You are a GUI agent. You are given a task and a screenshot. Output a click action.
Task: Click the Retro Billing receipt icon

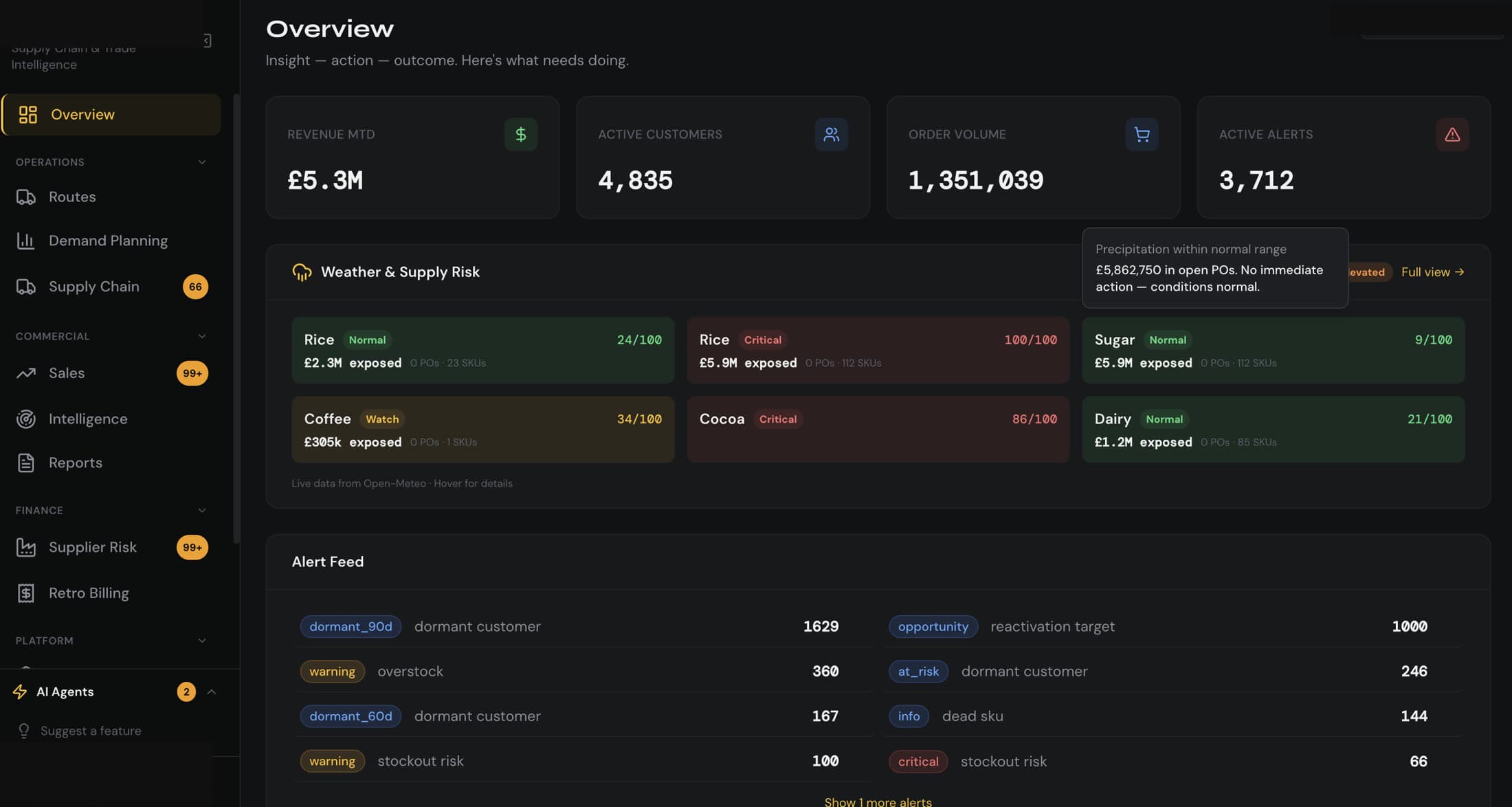pos(26,593)
